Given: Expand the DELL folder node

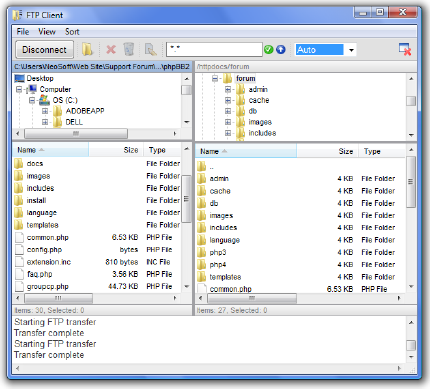Looking at the screenshot, I should (45, 122).
